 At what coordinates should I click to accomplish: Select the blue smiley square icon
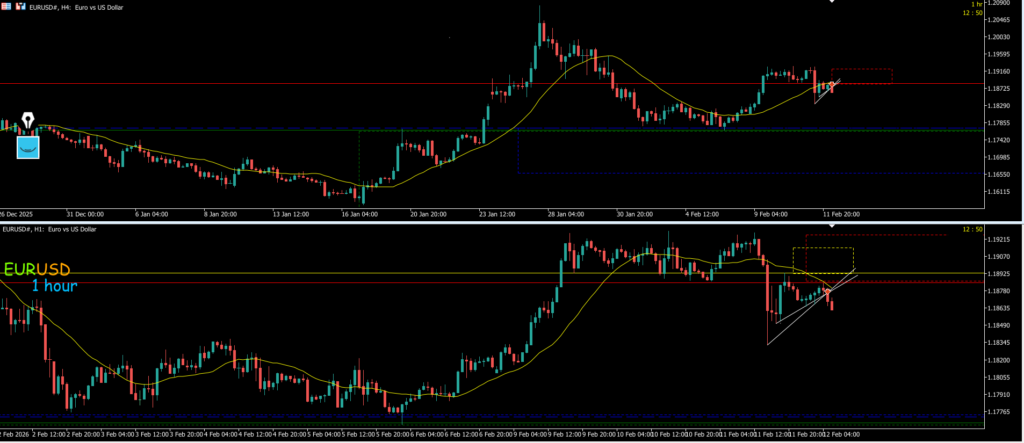point(28,146)
